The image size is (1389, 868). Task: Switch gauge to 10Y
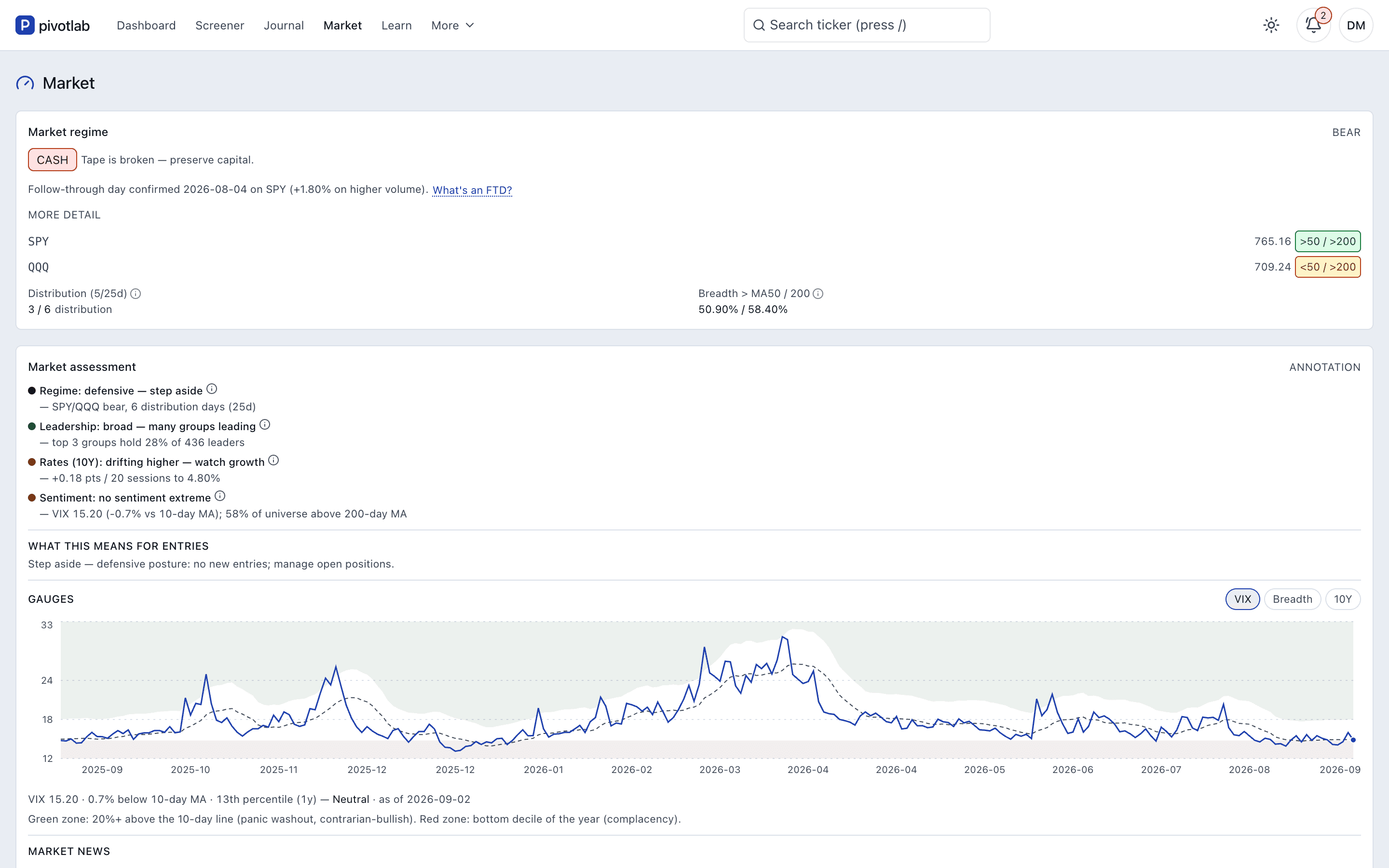[1343, 599]
